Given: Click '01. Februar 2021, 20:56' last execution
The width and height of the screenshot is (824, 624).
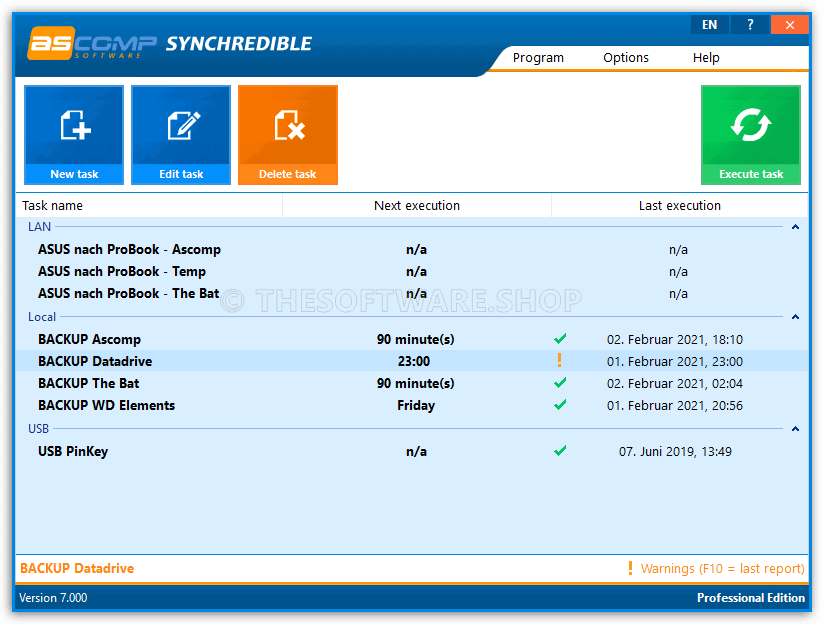Looking at the screenshot, I should coord(675,406).
